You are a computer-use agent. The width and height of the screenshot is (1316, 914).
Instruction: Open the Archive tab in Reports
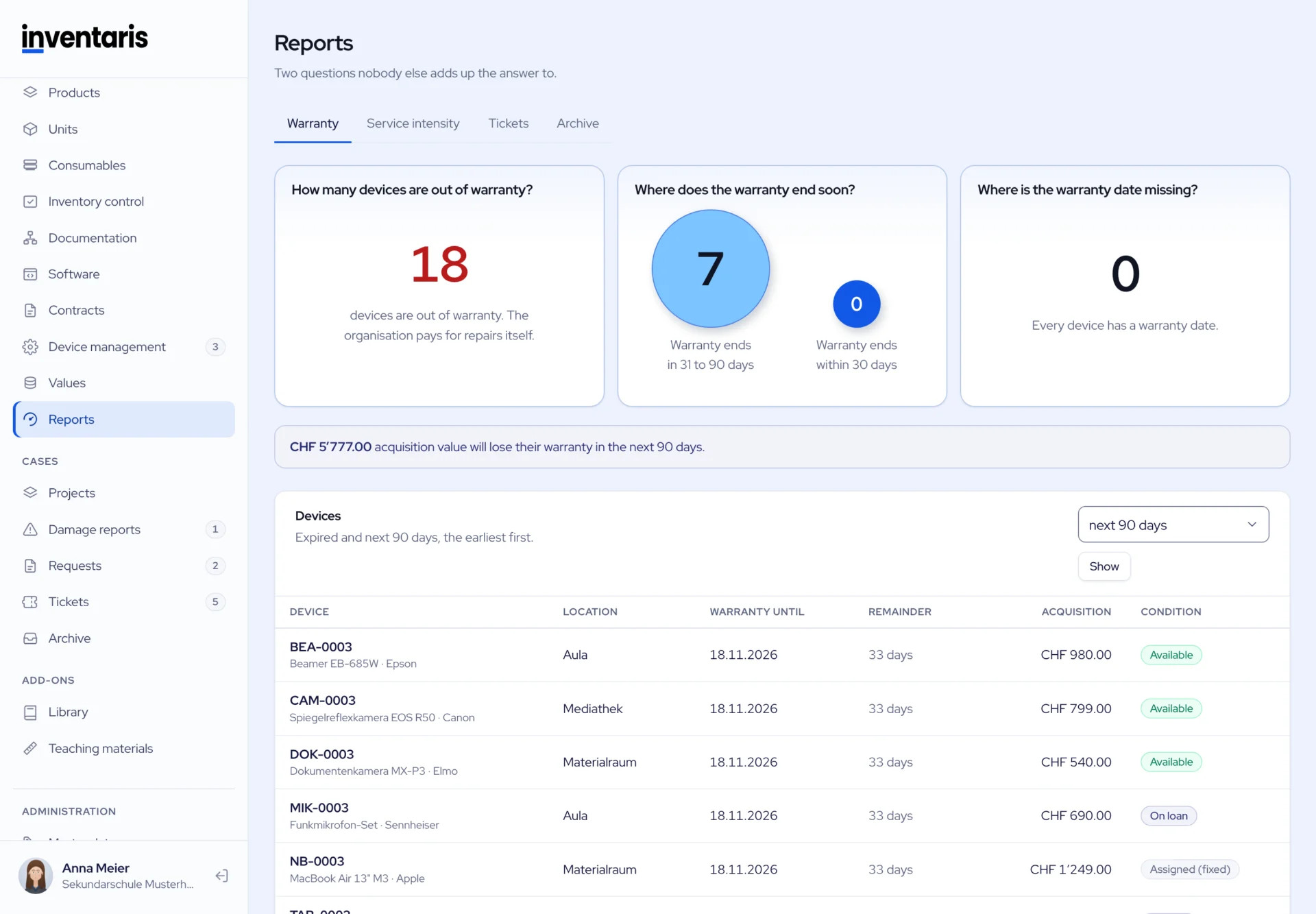(x=577, y=123)
